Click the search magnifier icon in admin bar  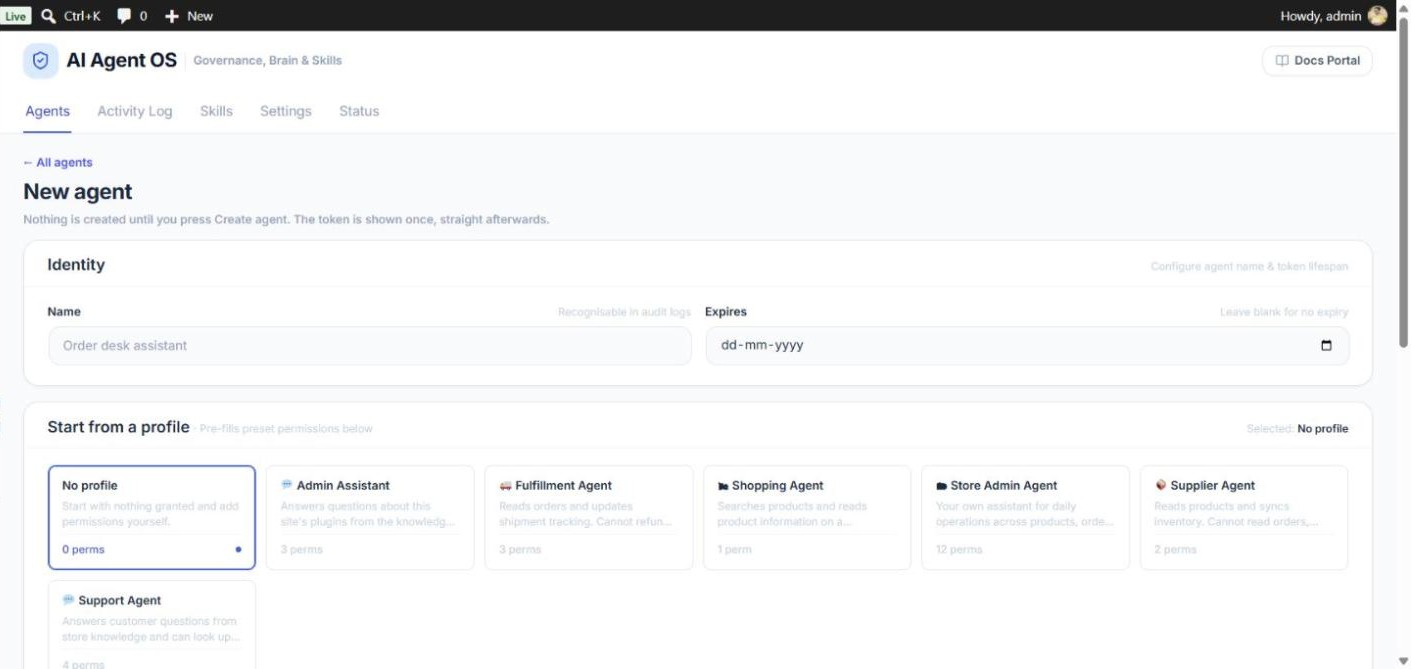tap(48, 15)
